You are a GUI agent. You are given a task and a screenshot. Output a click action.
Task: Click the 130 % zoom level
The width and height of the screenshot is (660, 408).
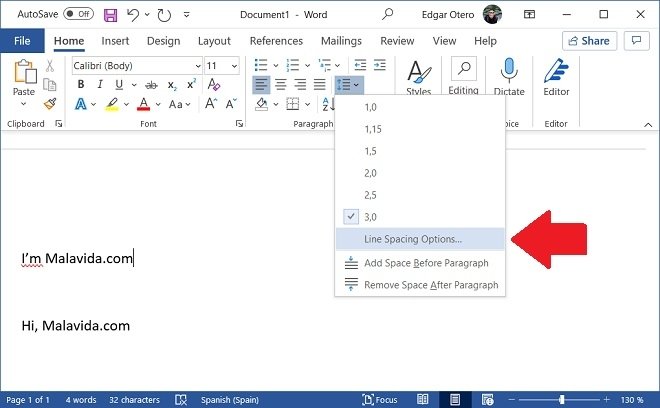pyautogui.click(x=632, y=400)
